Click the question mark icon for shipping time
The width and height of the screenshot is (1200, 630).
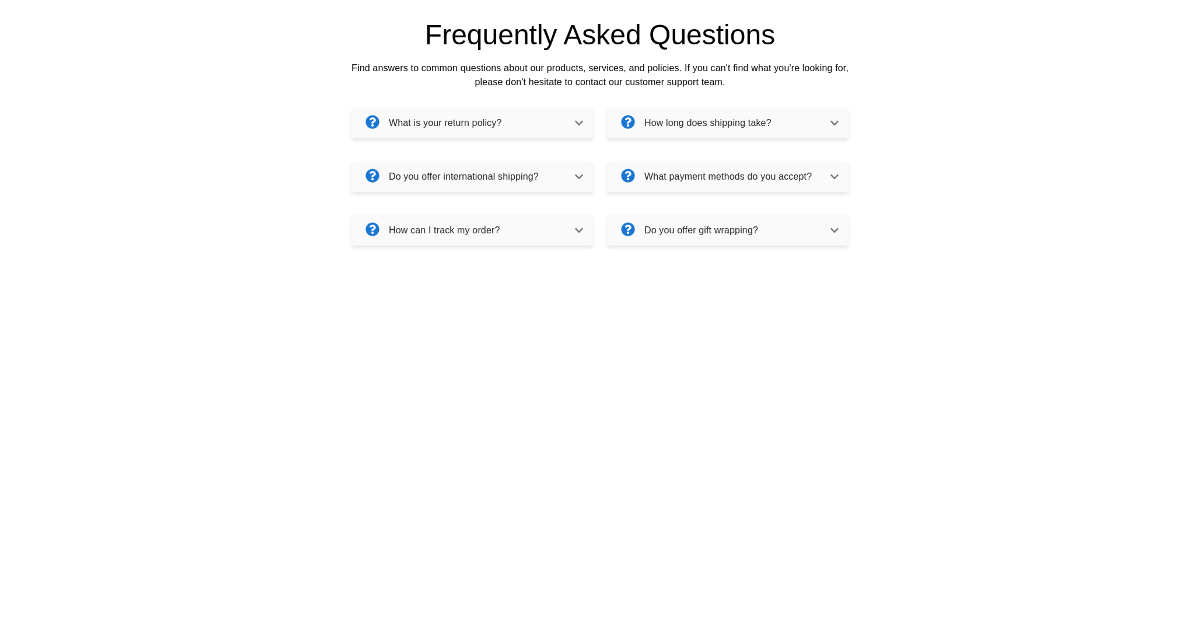pyautogui.click(x=628, y=122)
